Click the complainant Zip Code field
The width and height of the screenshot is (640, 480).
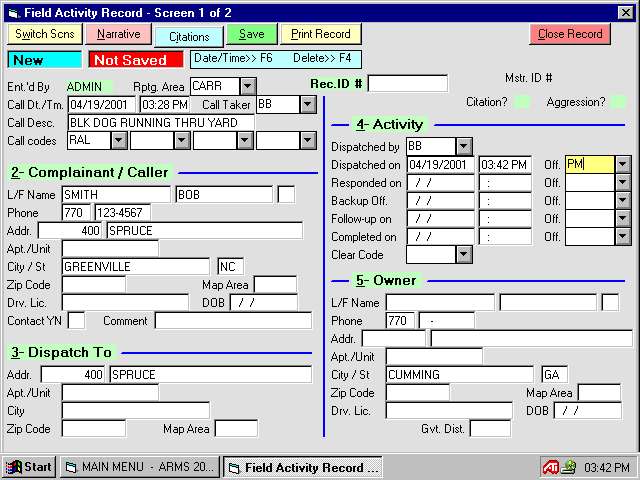point(94,284)
